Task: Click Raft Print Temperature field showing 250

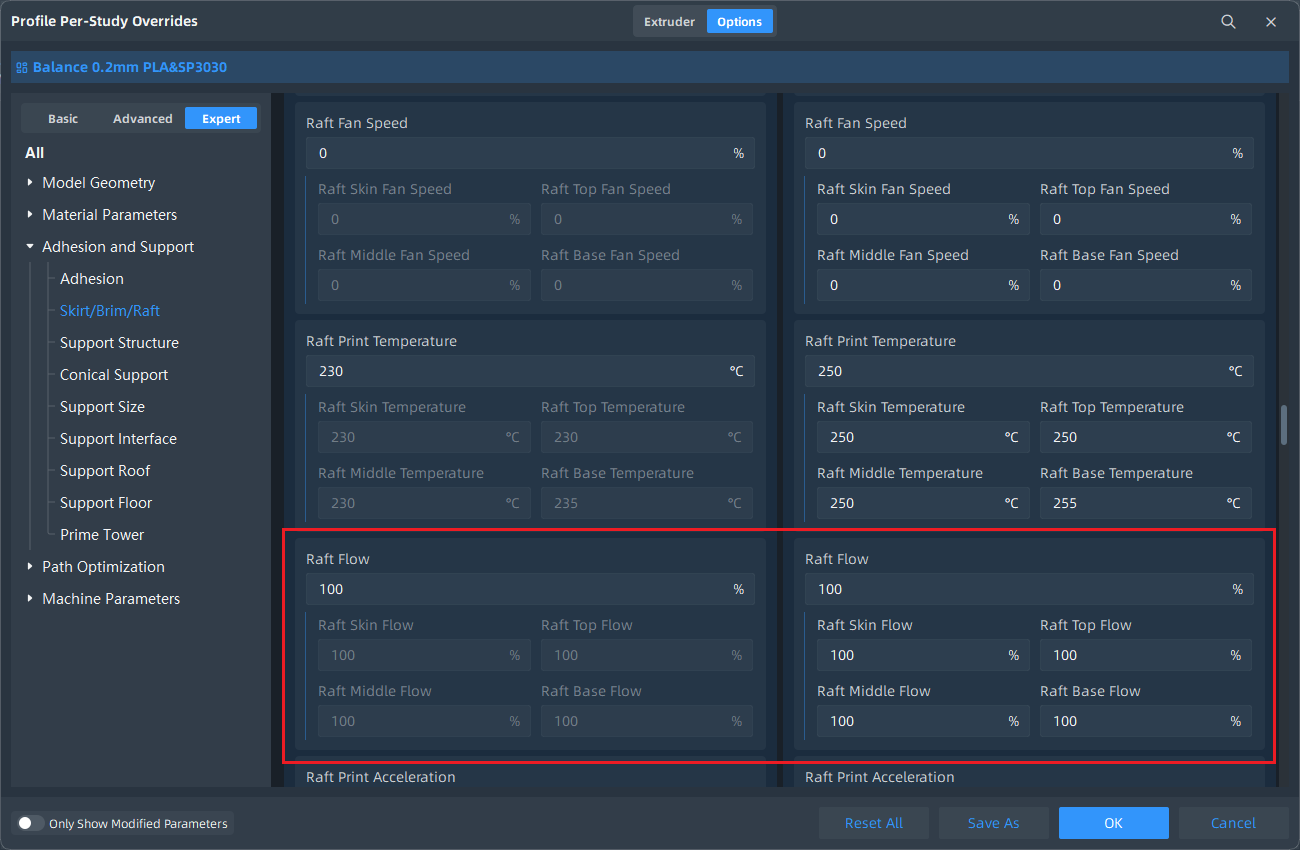Action: [x=1029, y=371]
